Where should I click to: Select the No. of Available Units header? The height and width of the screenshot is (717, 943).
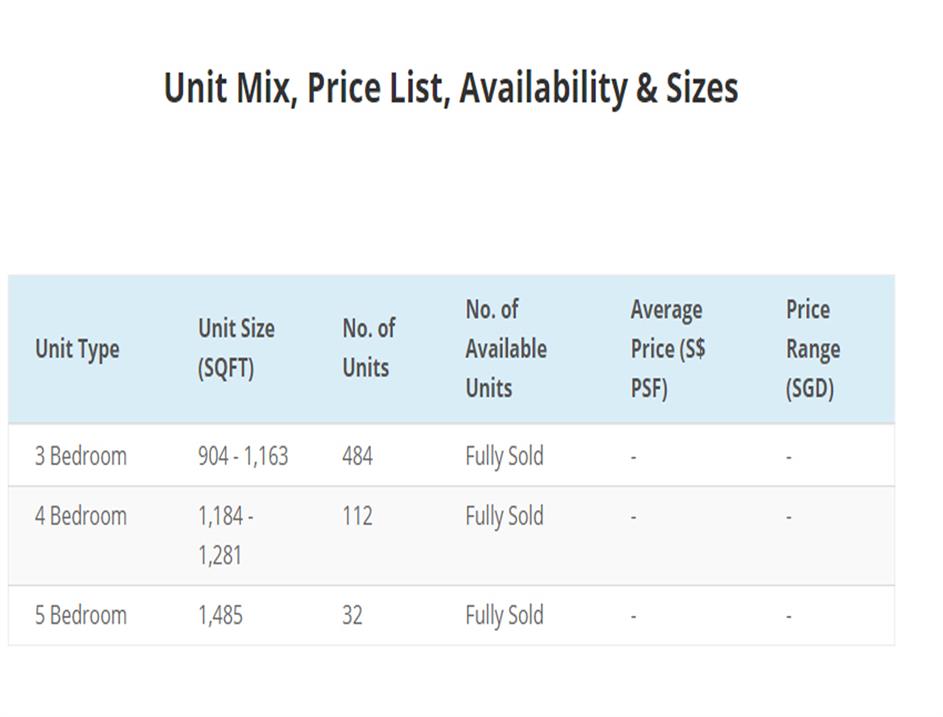click(506, 349)
